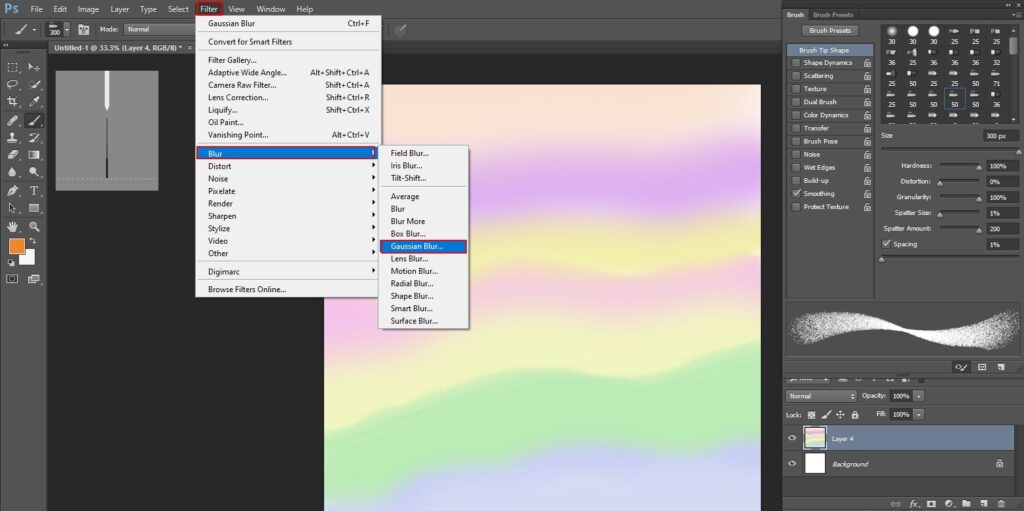The height and width of the screenshot is (511, 1024).
Task: Select the Brush tool in toolbox
Action: pyautogui.click(x=34, y=120)
